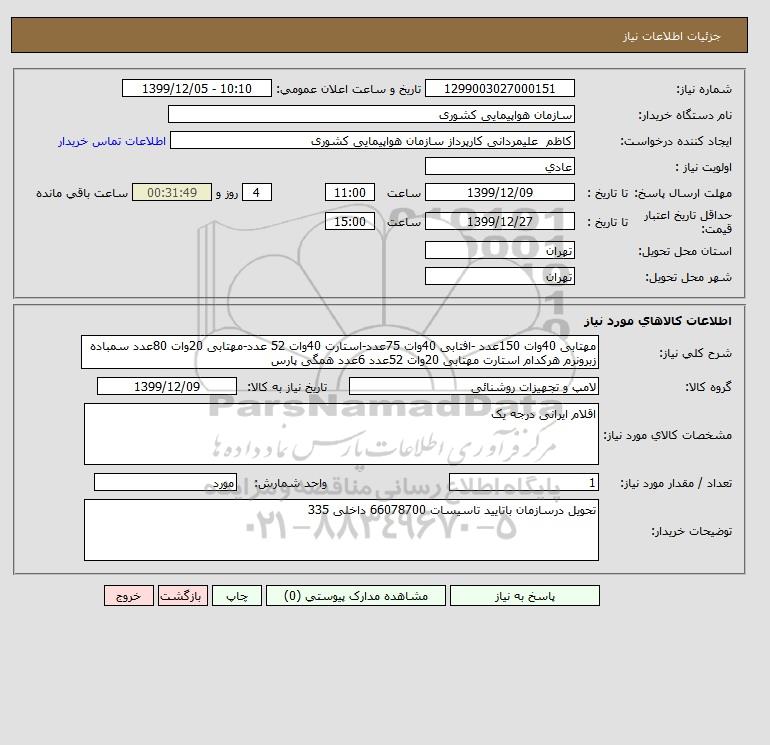Click the buyer organization field سازمان هواپیمایی کشوری

click(x=371, y=114)
